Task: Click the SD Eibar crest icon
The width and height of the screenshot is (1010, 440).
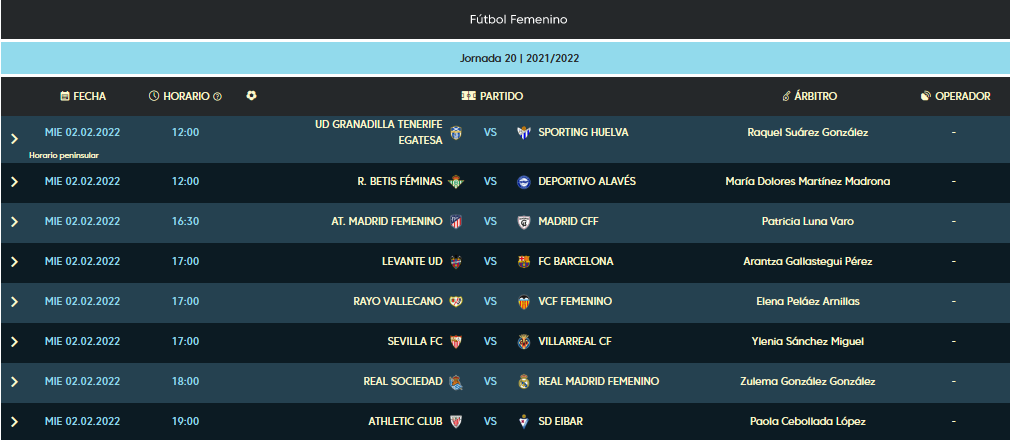Action: 524,421
